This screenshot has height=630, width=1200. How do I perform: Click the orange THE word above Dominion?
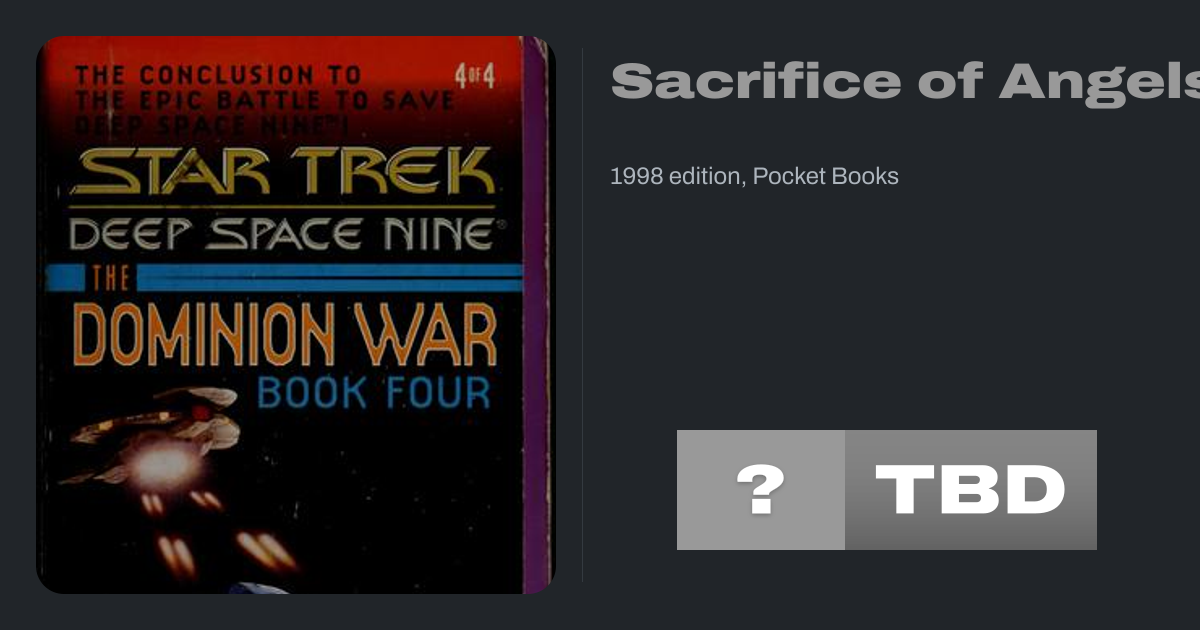(x=104, y=277)
